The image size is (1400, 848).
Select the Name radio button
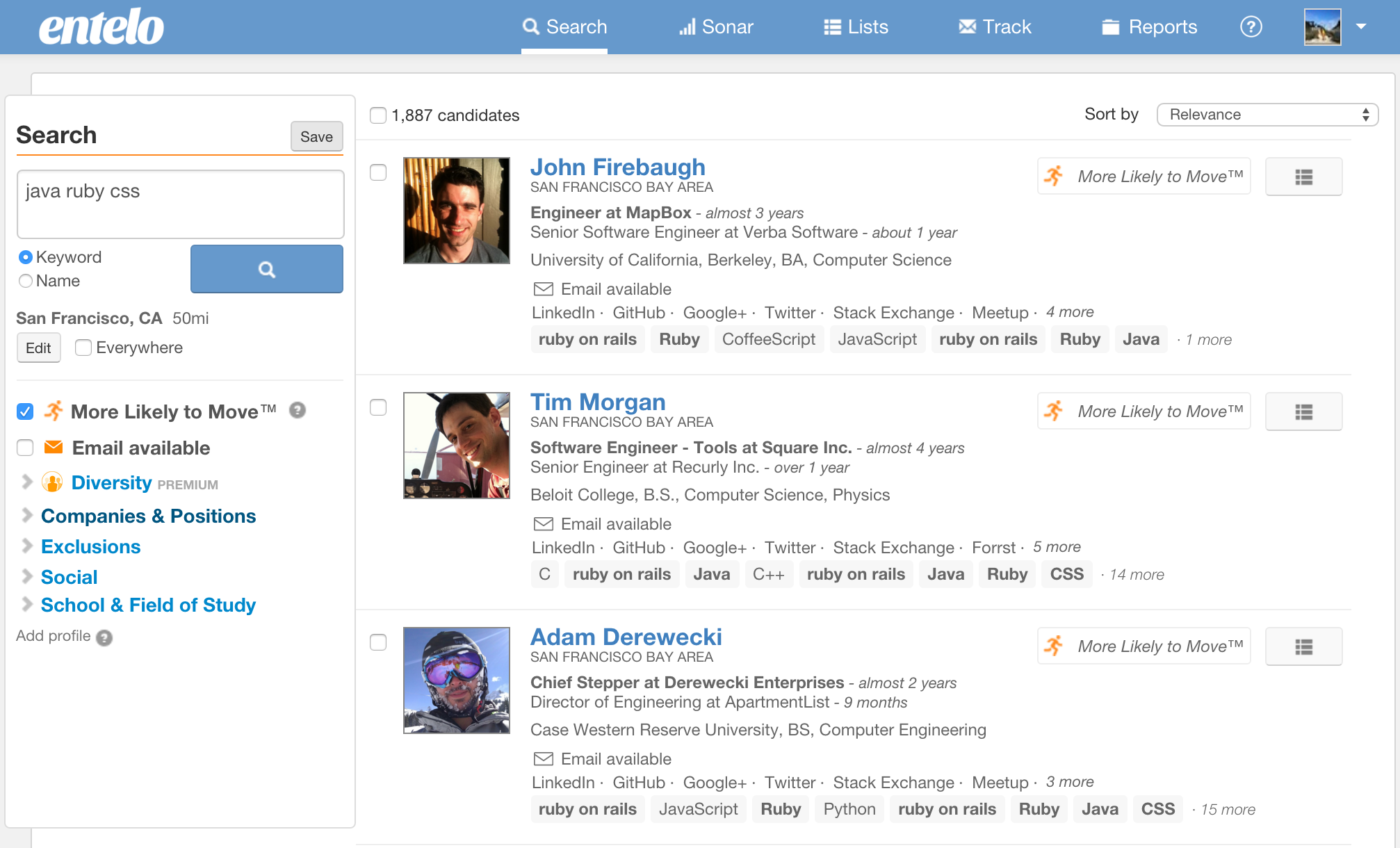coord(26,281)
